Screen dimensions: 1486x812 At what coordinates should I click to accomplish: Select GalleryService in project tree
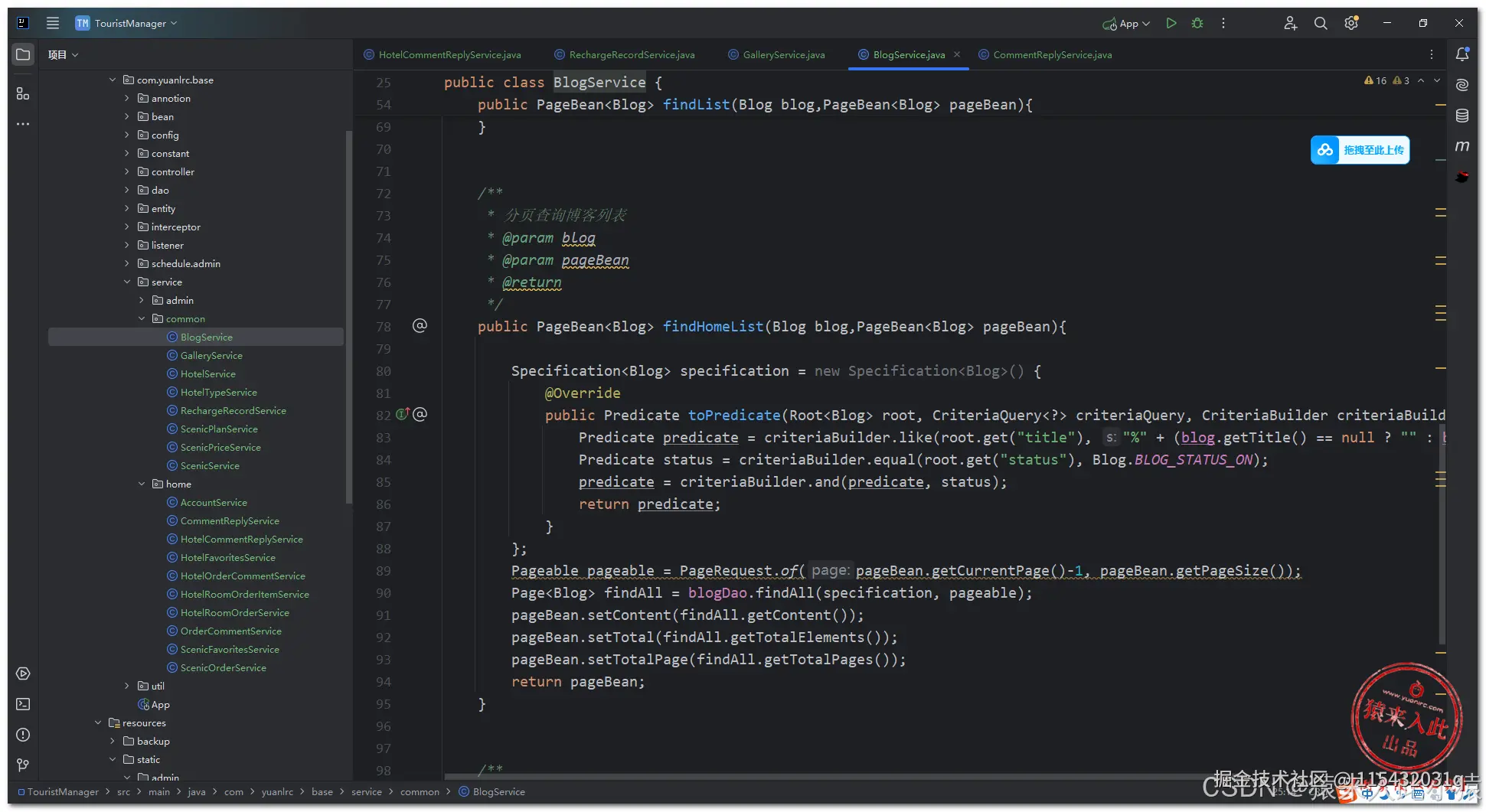211,355
